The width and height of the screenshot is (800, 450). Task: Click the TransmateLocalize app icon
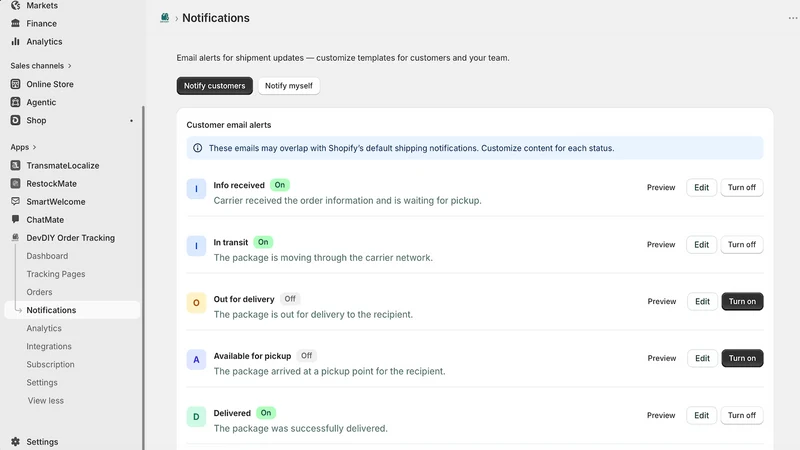pos(15,165)
